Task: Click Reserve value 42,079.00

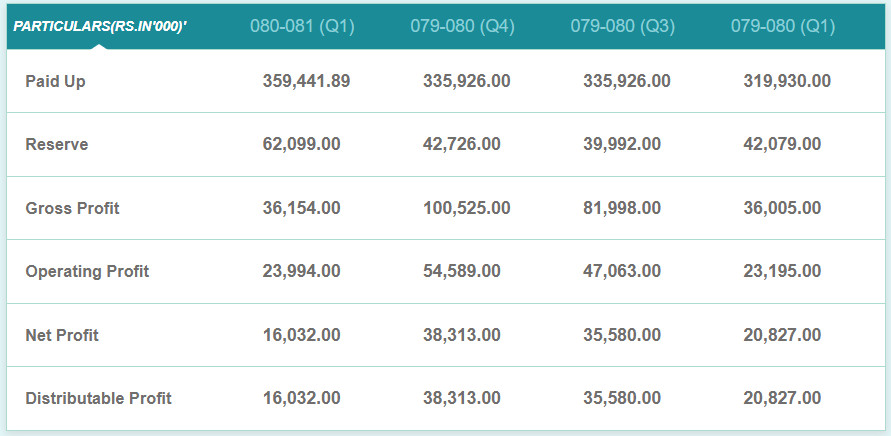Action: (782, 144)
